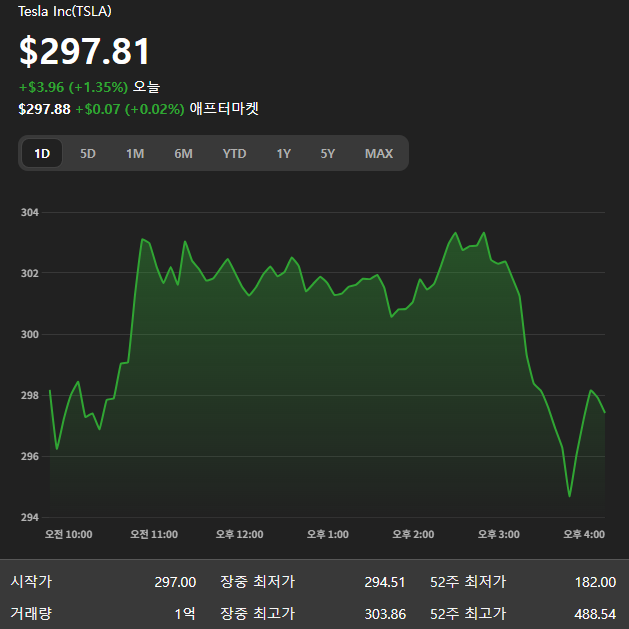
Task: Click the Tesla Inc(TSLA) title
Action: click(x=65, y=11)
